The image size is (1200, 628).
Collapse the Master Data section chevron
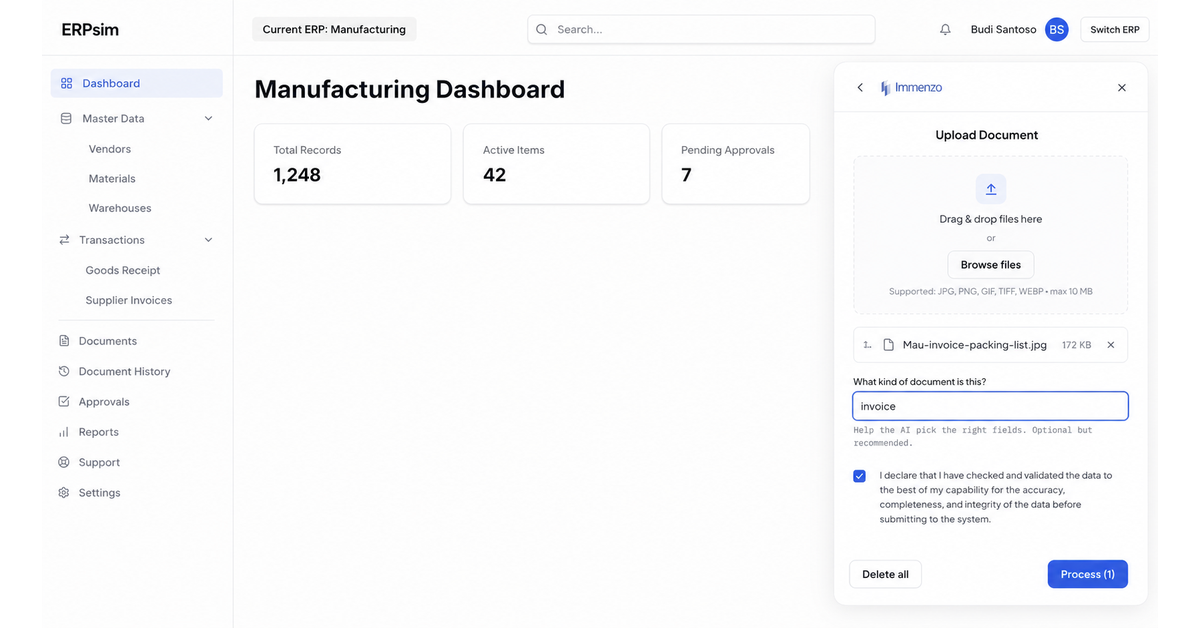208,118
